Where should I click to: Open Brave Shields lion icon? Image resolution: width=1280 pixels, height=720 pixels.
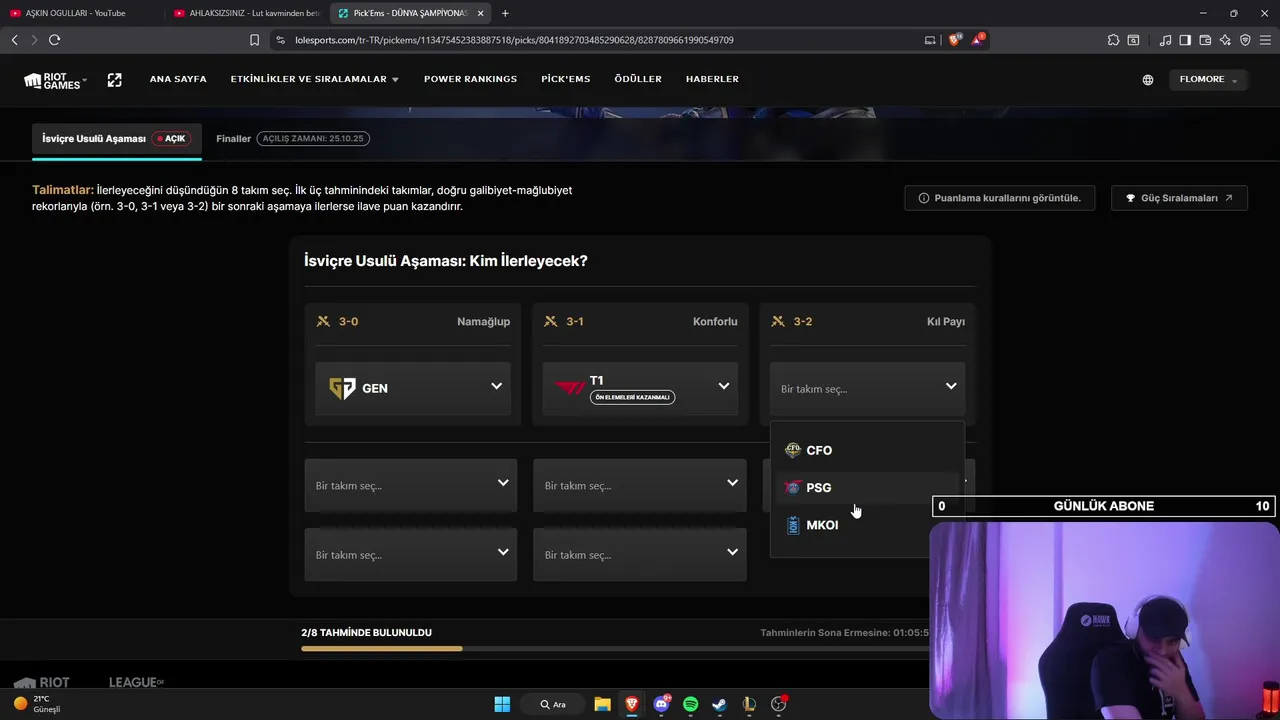[955, 40]
